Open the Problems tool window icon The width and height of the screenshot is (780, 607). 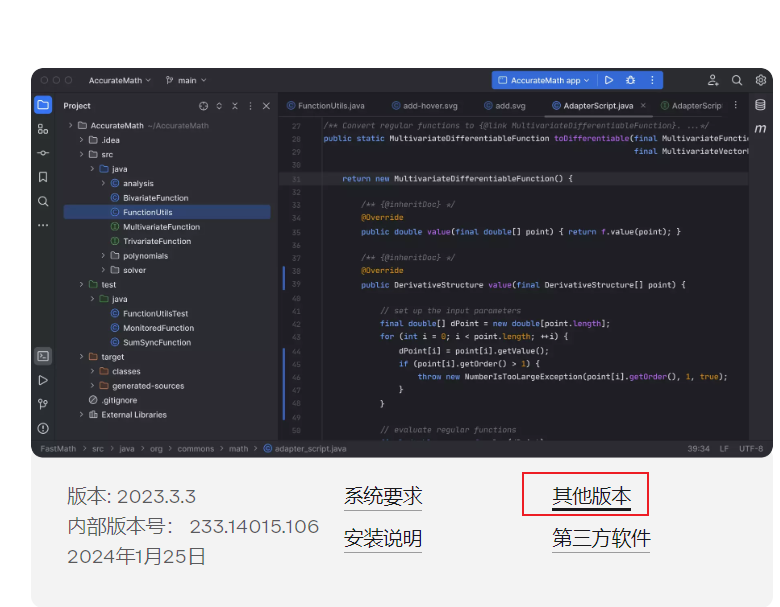[43, 428]
